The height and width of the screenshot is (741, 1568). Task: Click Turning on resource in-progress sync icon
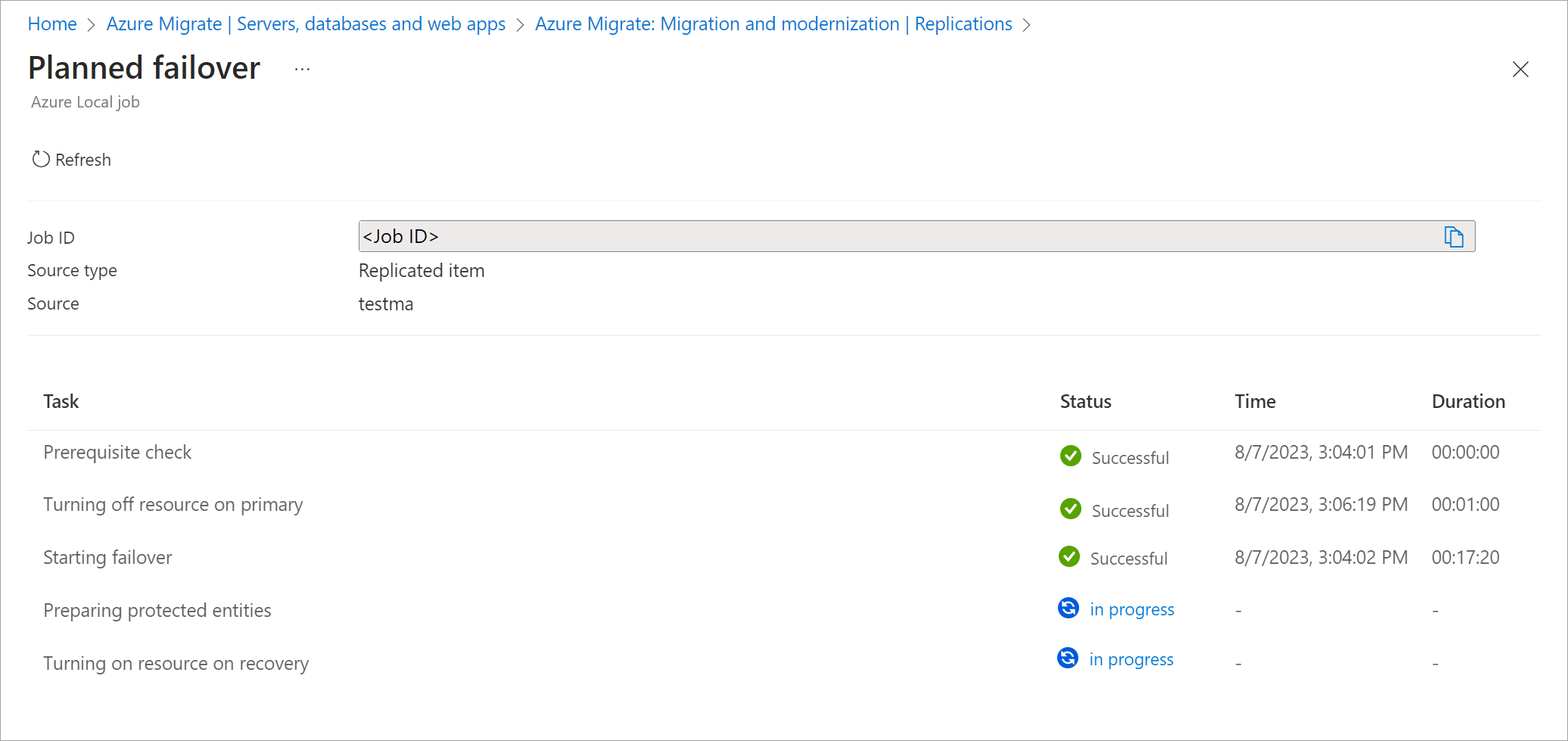pyautogui.click(x=1067, y=658)
